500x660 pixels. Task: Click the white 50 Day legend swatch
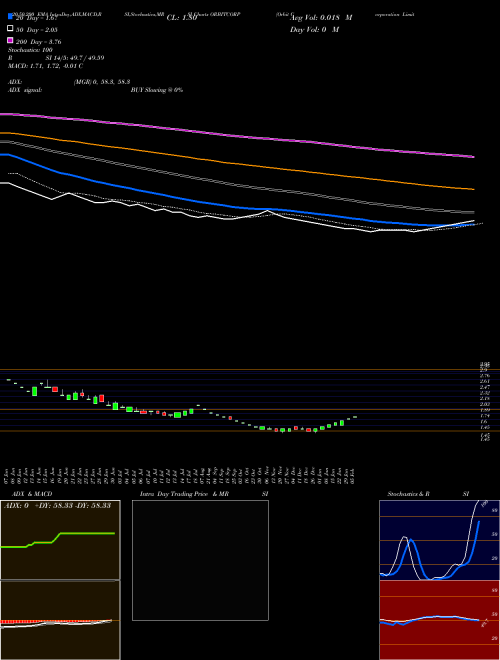(10, 29)
